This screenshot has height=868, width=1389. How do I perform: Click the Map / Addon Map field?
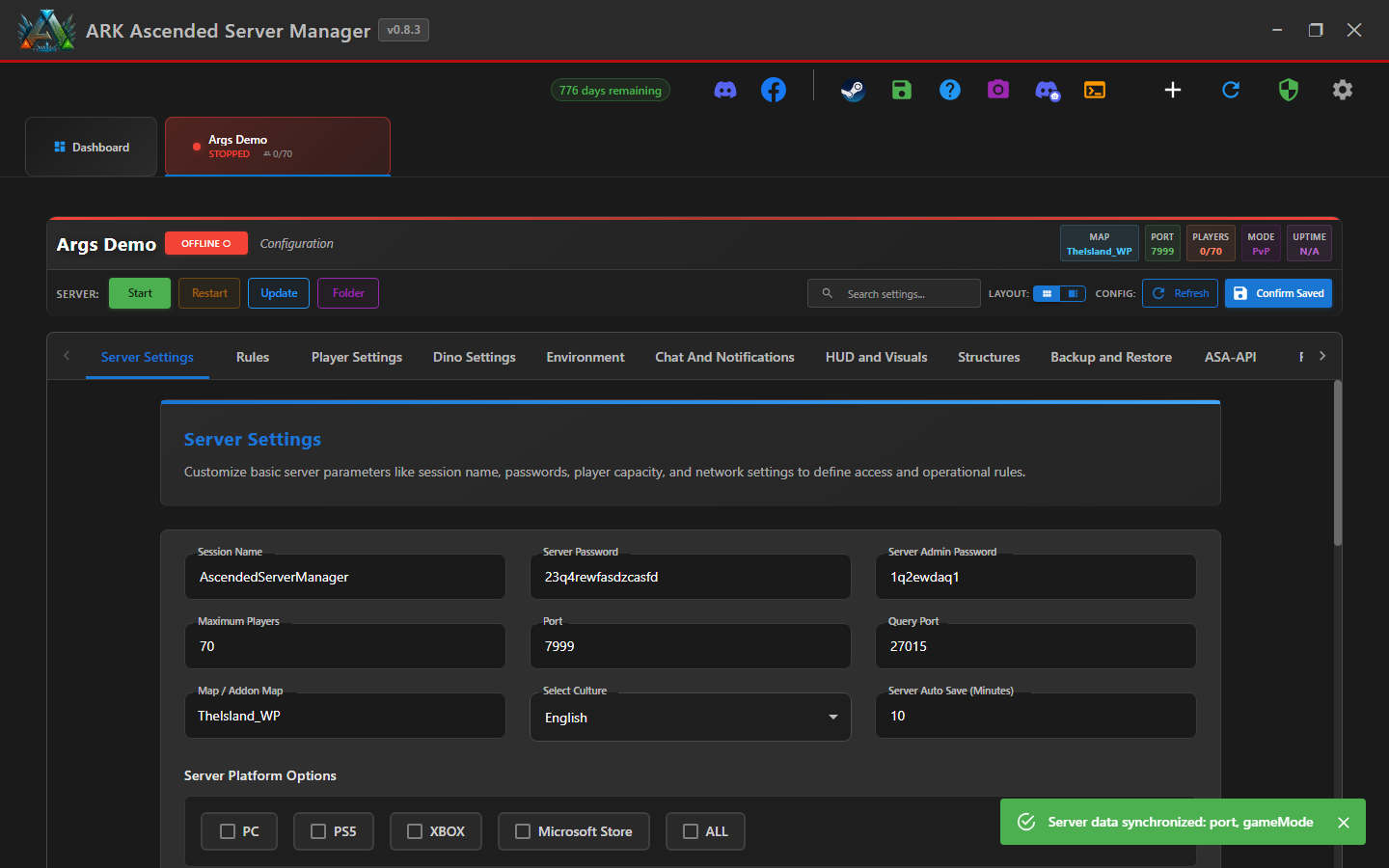pos(345,716)
